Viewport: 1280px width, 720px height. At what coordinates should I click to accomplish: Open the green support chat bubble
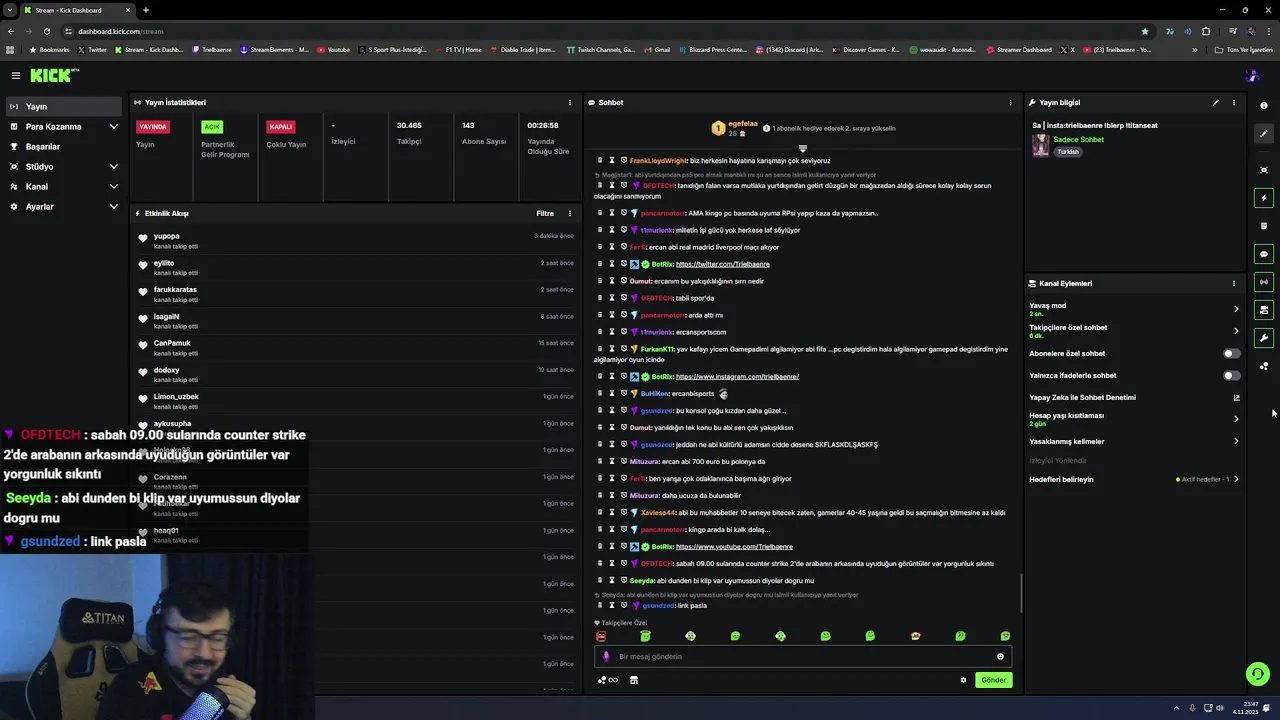(1258, 674)
